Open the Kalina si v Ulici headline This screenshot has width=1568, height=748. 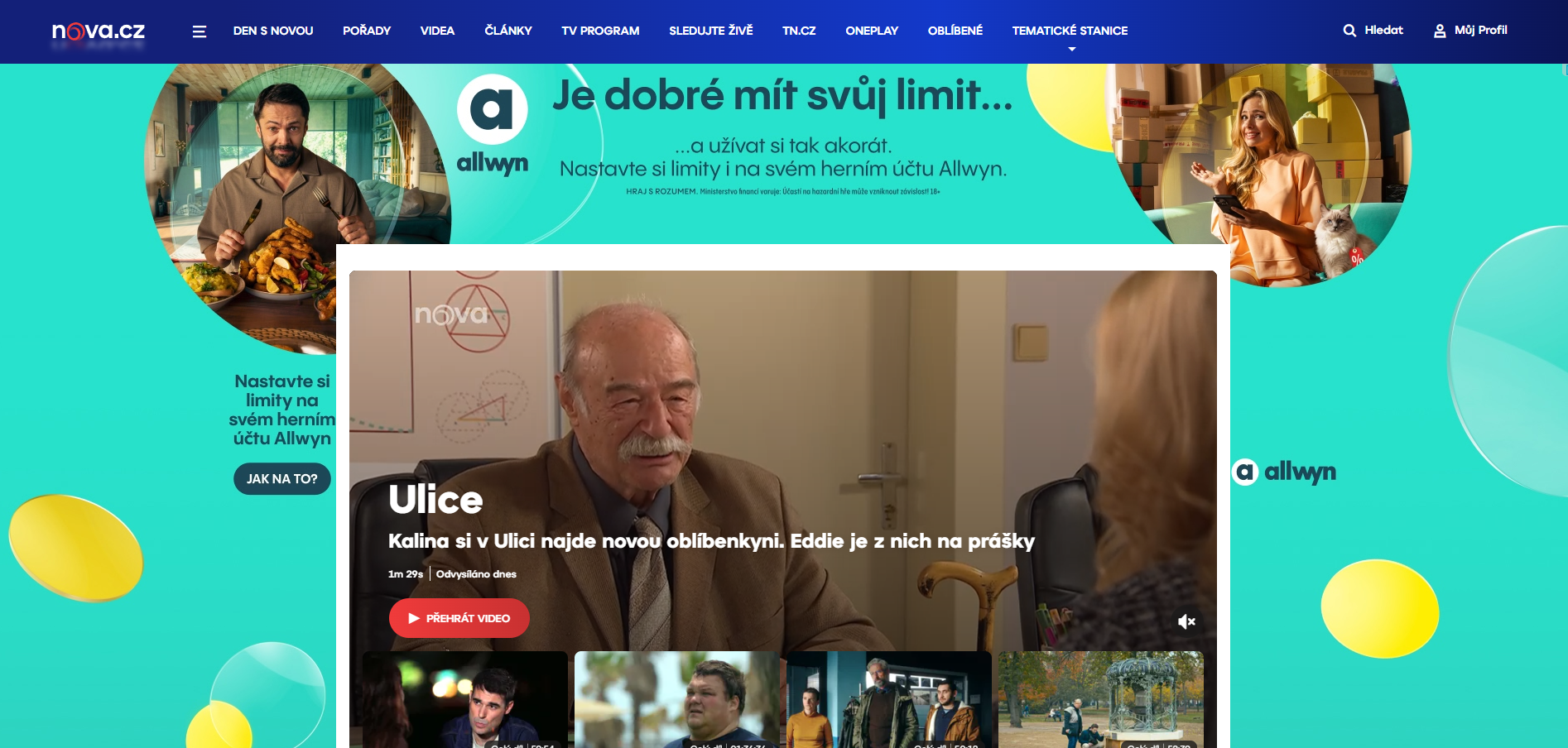711,541
